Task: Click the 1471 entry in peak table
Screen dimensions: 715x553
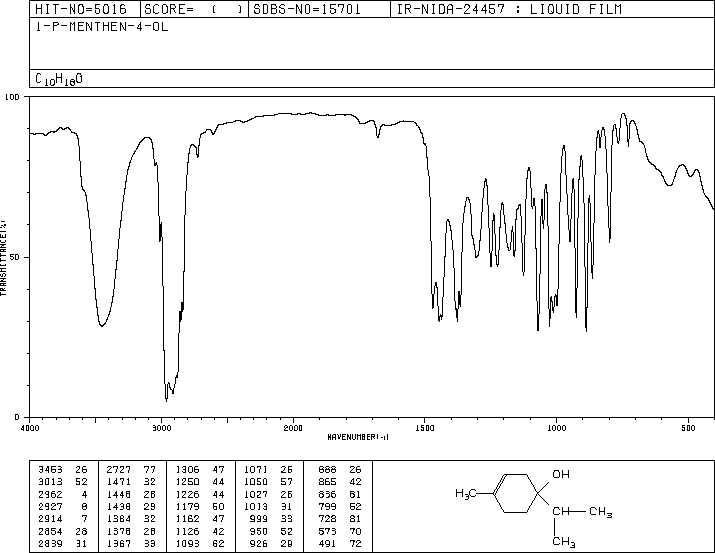Action: coord(119,482)
